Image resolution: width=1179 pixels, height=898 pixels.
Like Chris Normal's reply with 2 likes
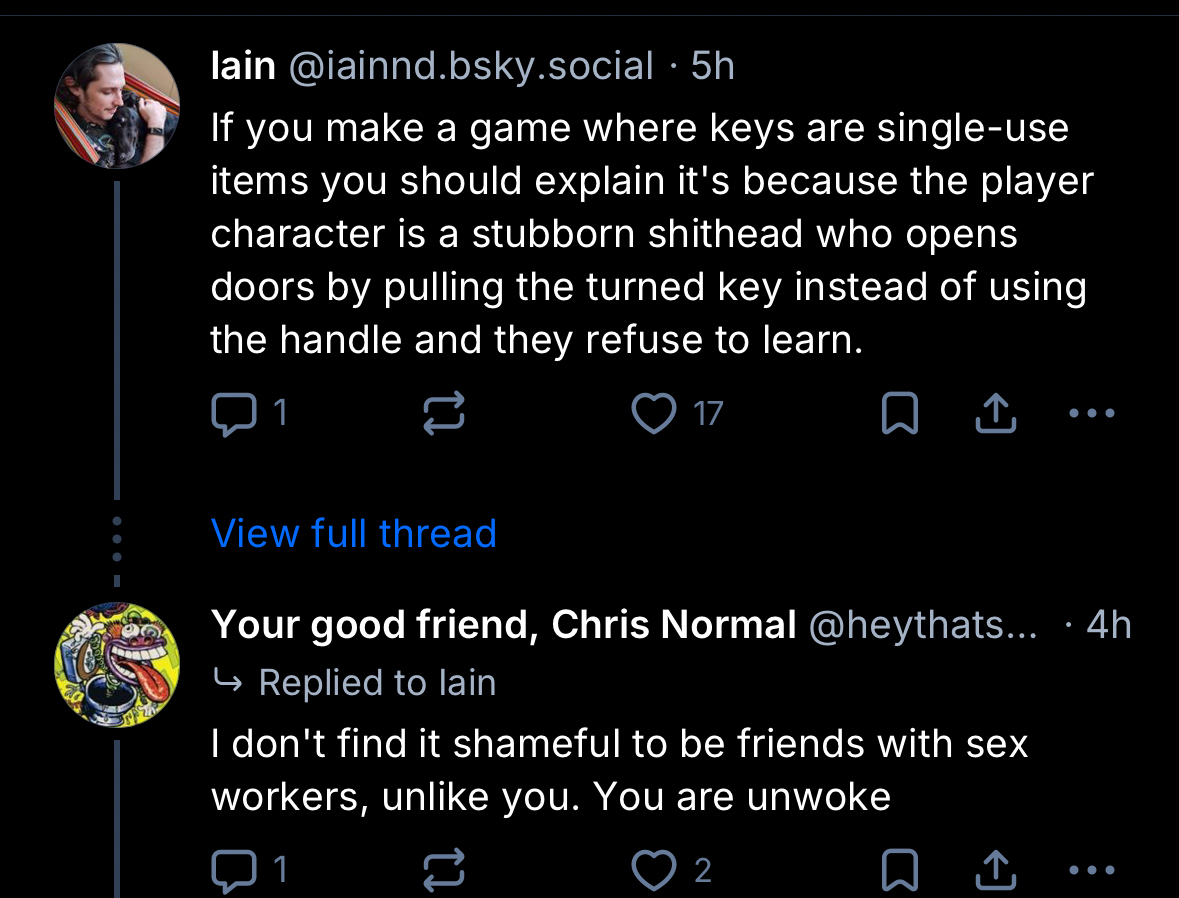[x=655, y=871]
